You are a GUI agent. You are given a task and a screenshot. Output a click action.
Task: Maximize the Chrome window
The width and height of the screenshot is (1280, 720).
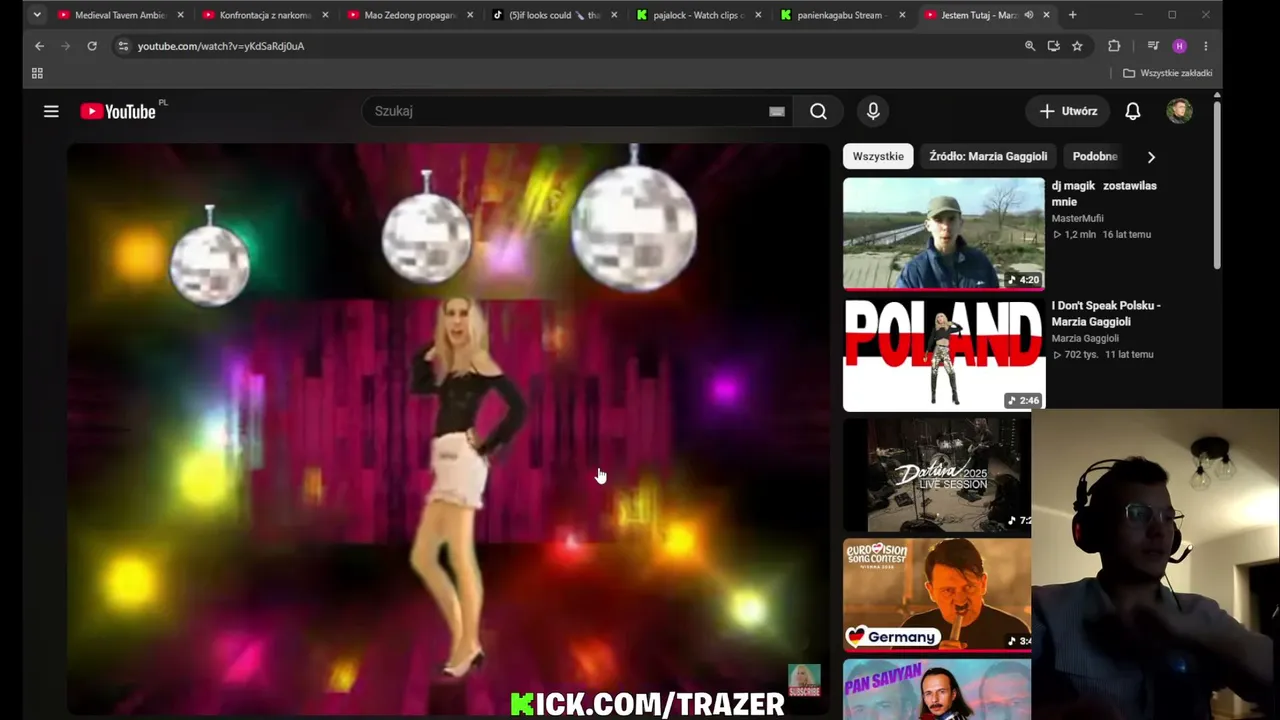pyautogui.click(x=1171, y=15)
